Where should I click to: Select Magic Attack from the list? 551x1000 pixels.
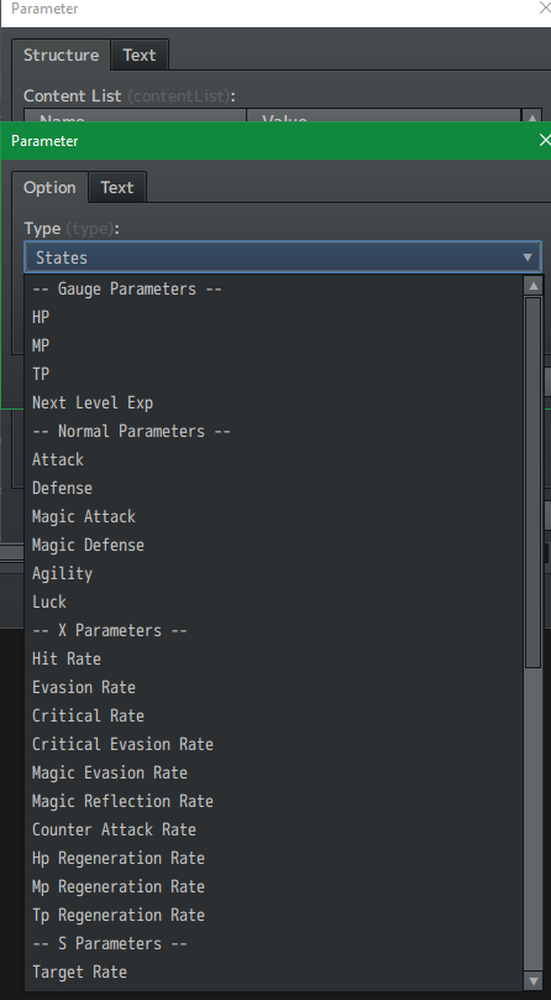pos(274,517)
